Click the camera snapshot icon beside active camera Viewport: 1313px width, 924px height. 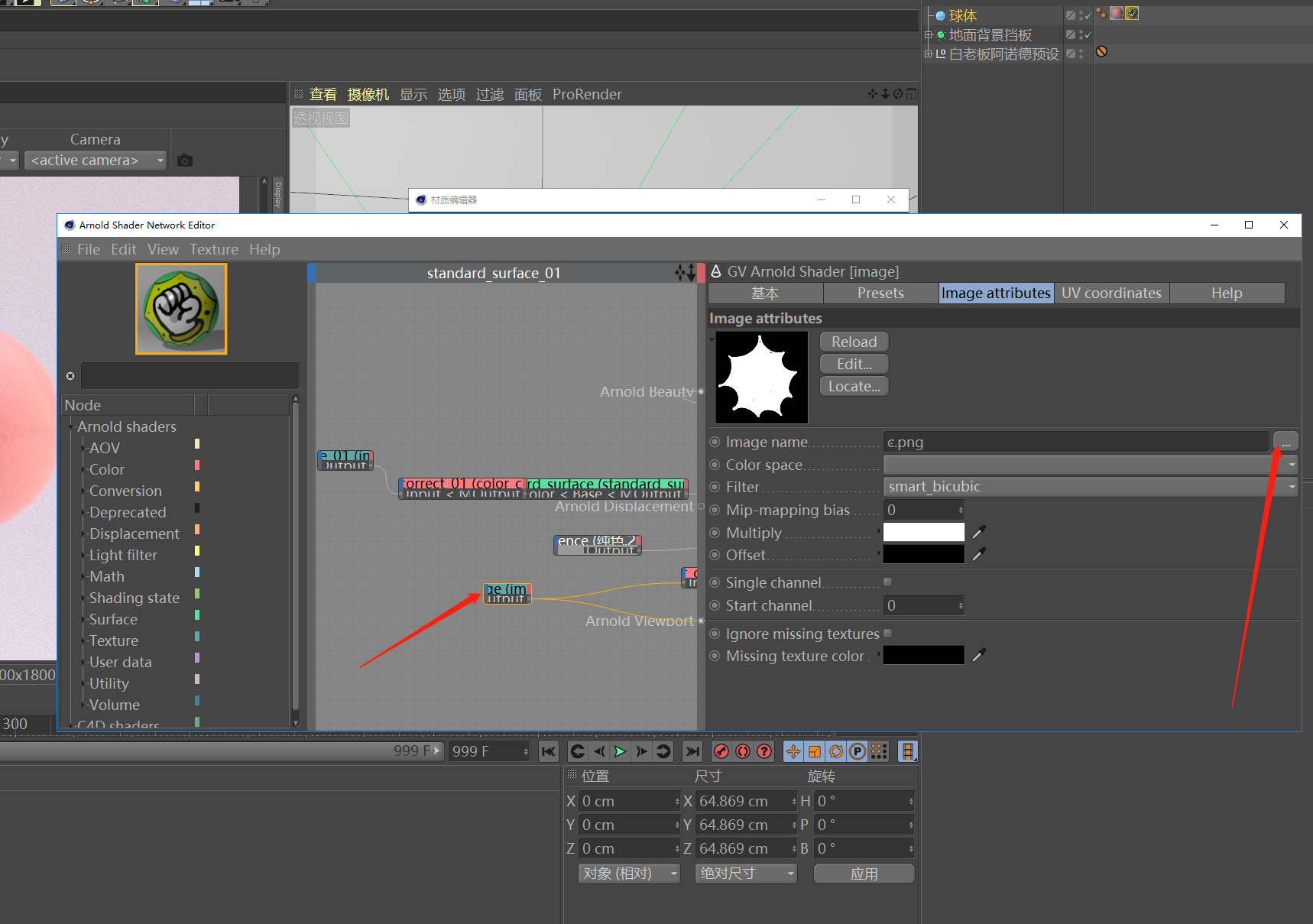click(185, 160)
